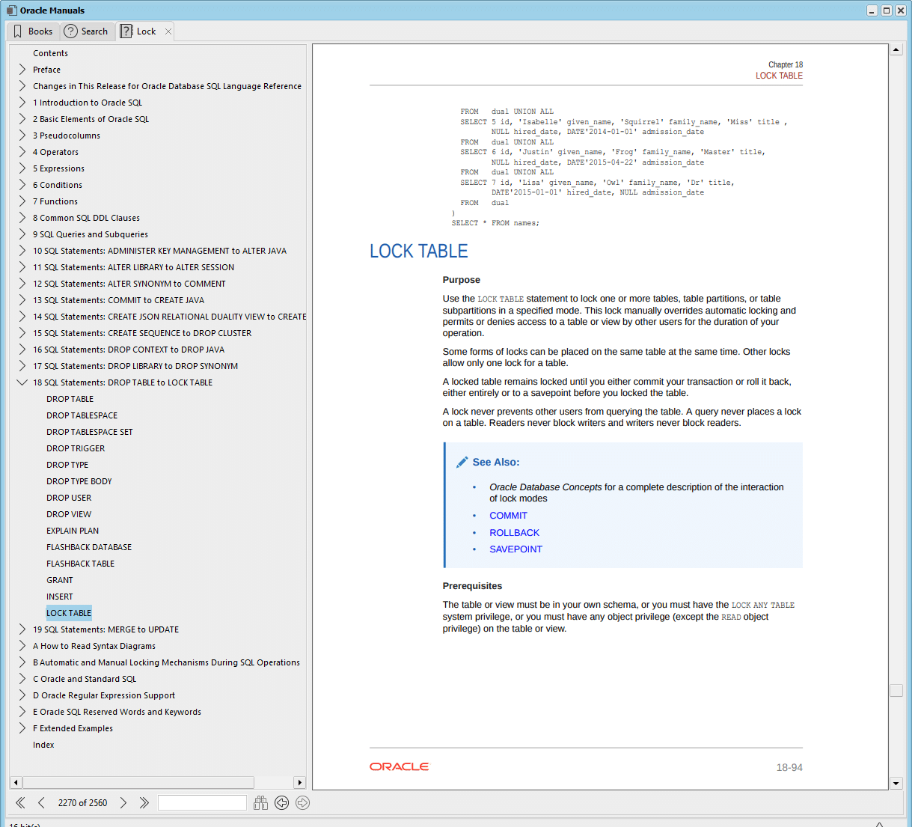Open the Index entry in the tree
This screenshot has height=827, width=913.
[43, 745]
